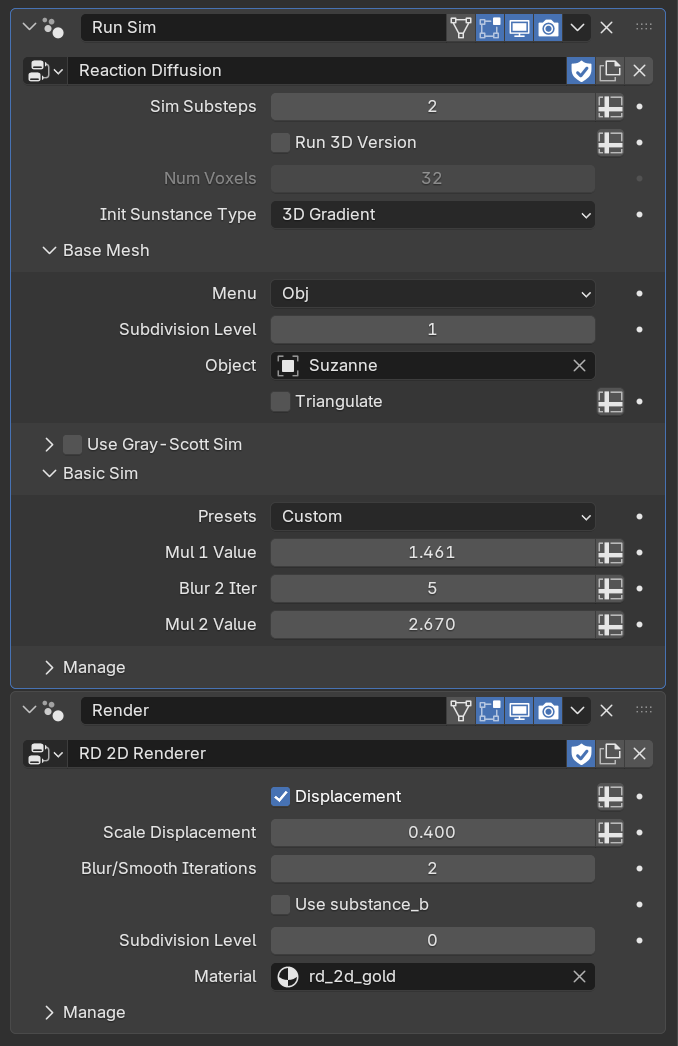Toggle Edit Mode display for Run Sim modifier
The width and height of the screenshot is (678, 1046).
(490, 27)
